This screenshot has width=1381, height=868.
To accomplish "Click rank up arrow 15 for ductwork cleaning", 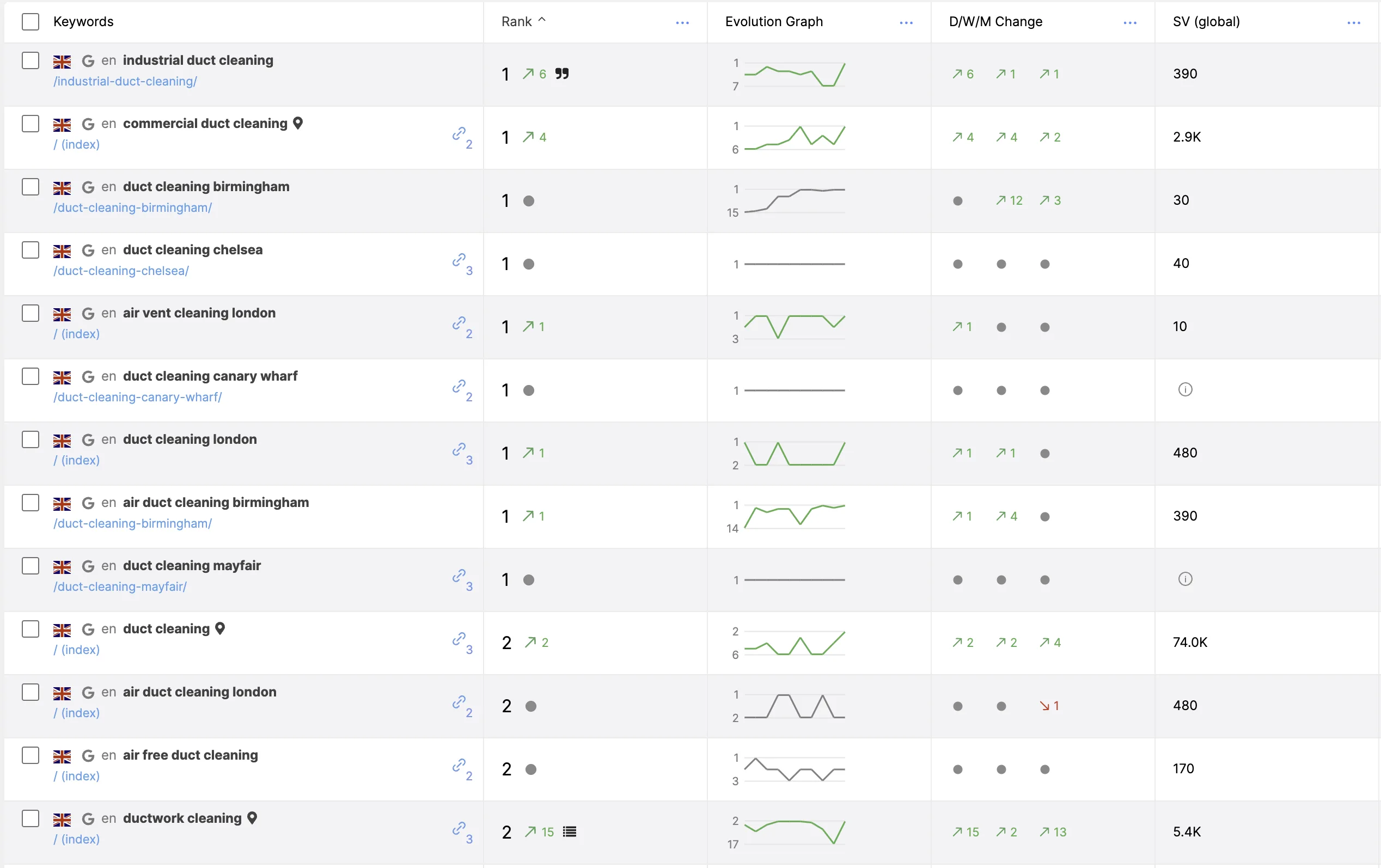I will (539, 832).
